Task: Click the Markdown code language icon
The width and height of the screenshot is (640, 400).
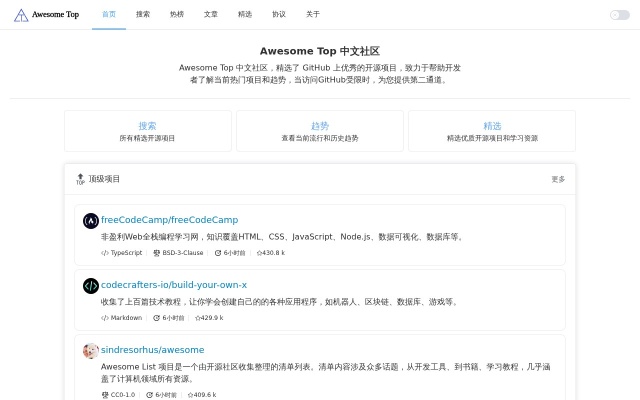Action: coord(105,318)
